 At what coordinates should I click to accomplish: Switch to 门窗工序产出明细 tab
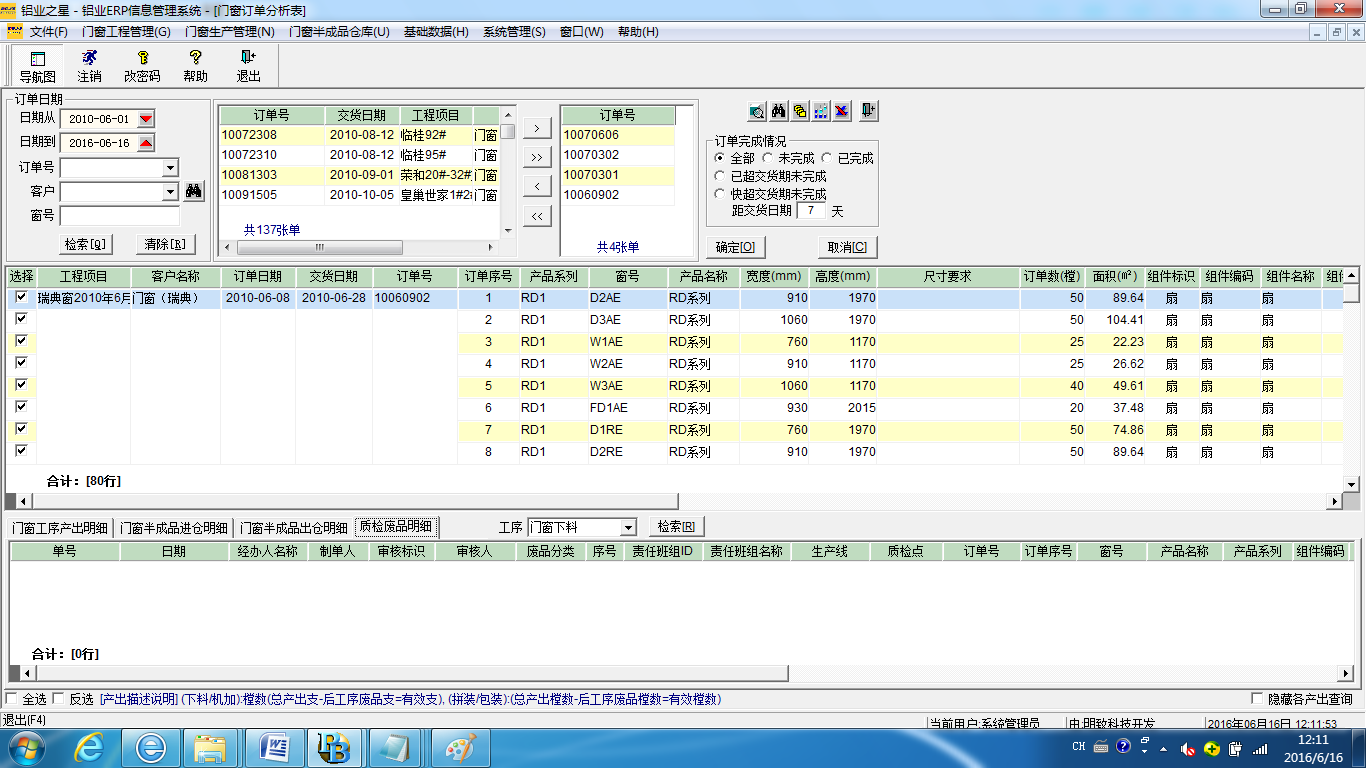(x=60, y=528)
